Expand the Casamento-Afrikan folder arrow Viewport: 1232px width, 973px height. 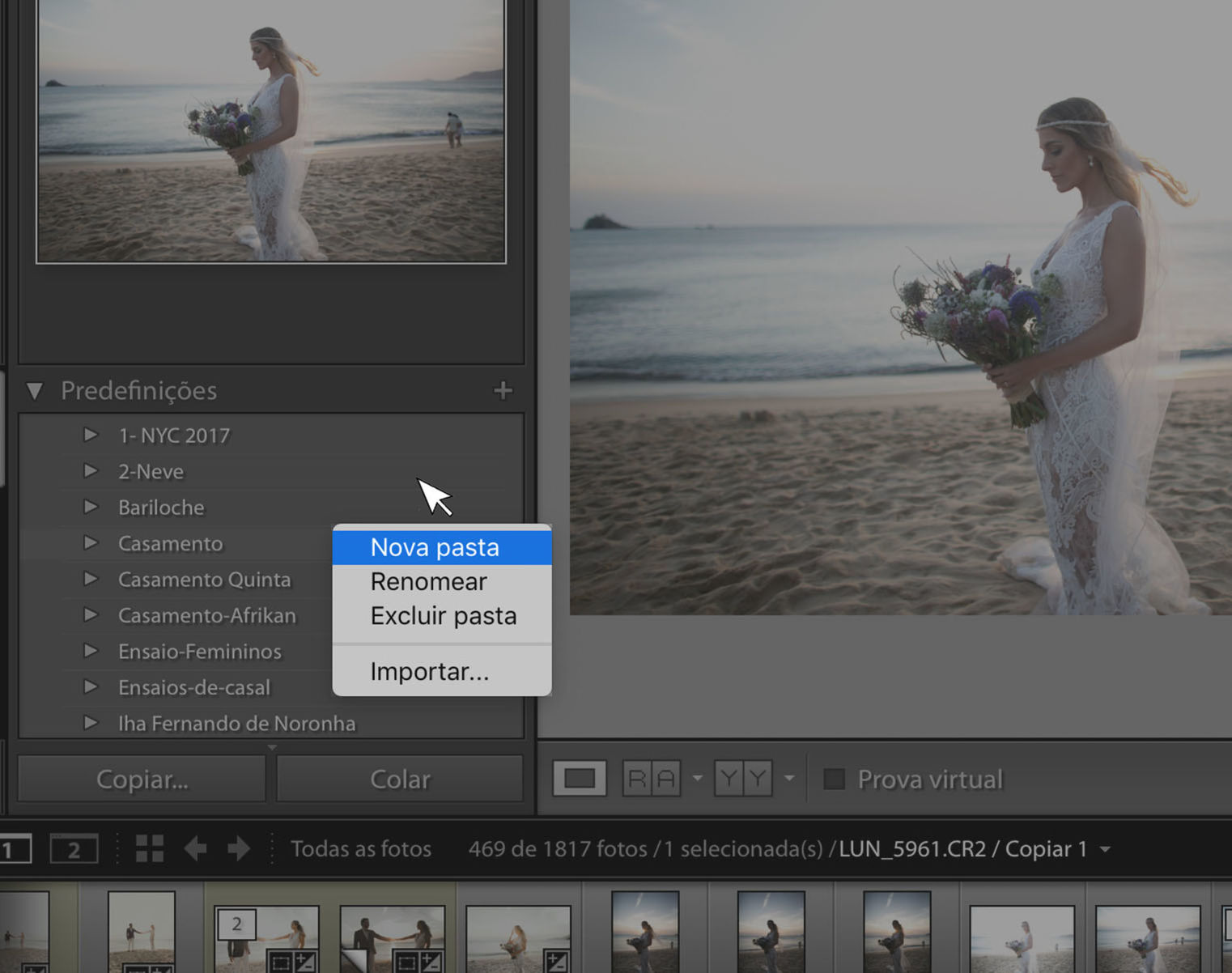tap(91, 615)
